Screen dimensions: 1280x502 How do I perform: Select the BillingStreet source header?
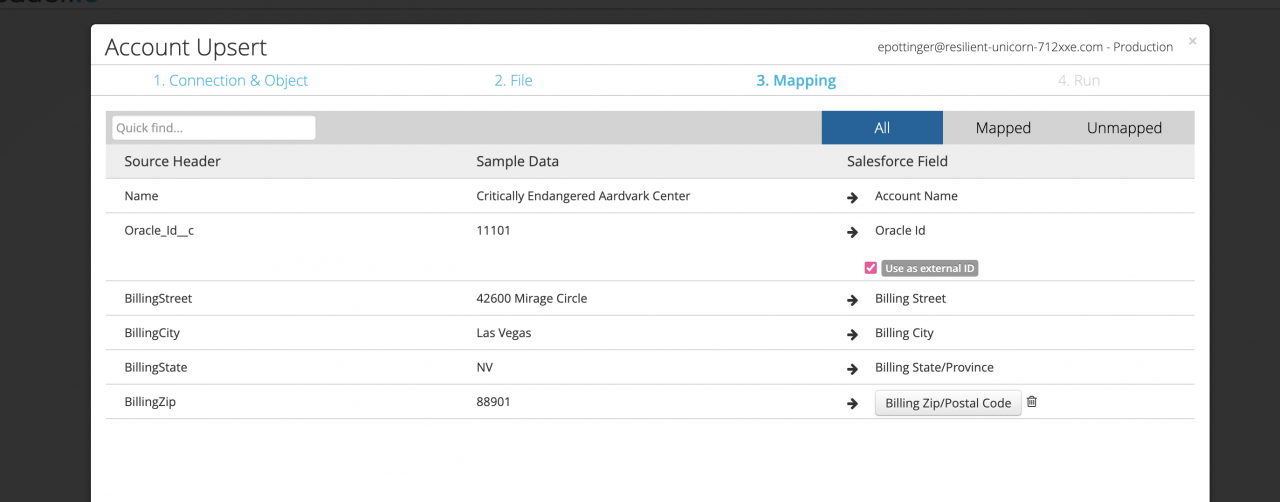click(x=158, y=298)
